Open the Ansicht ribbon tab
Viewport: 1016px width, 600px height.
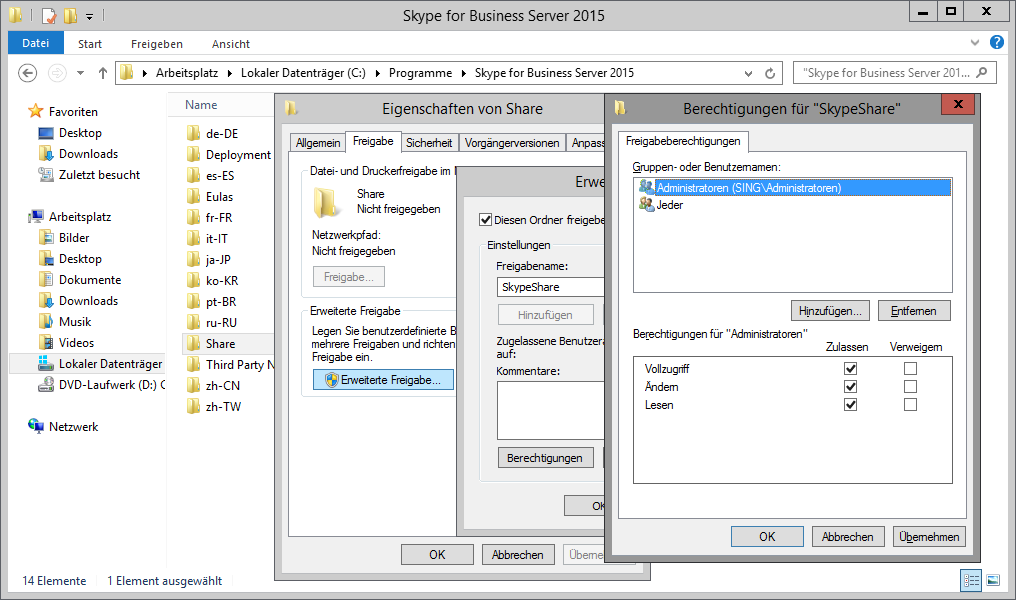point(231,43)
